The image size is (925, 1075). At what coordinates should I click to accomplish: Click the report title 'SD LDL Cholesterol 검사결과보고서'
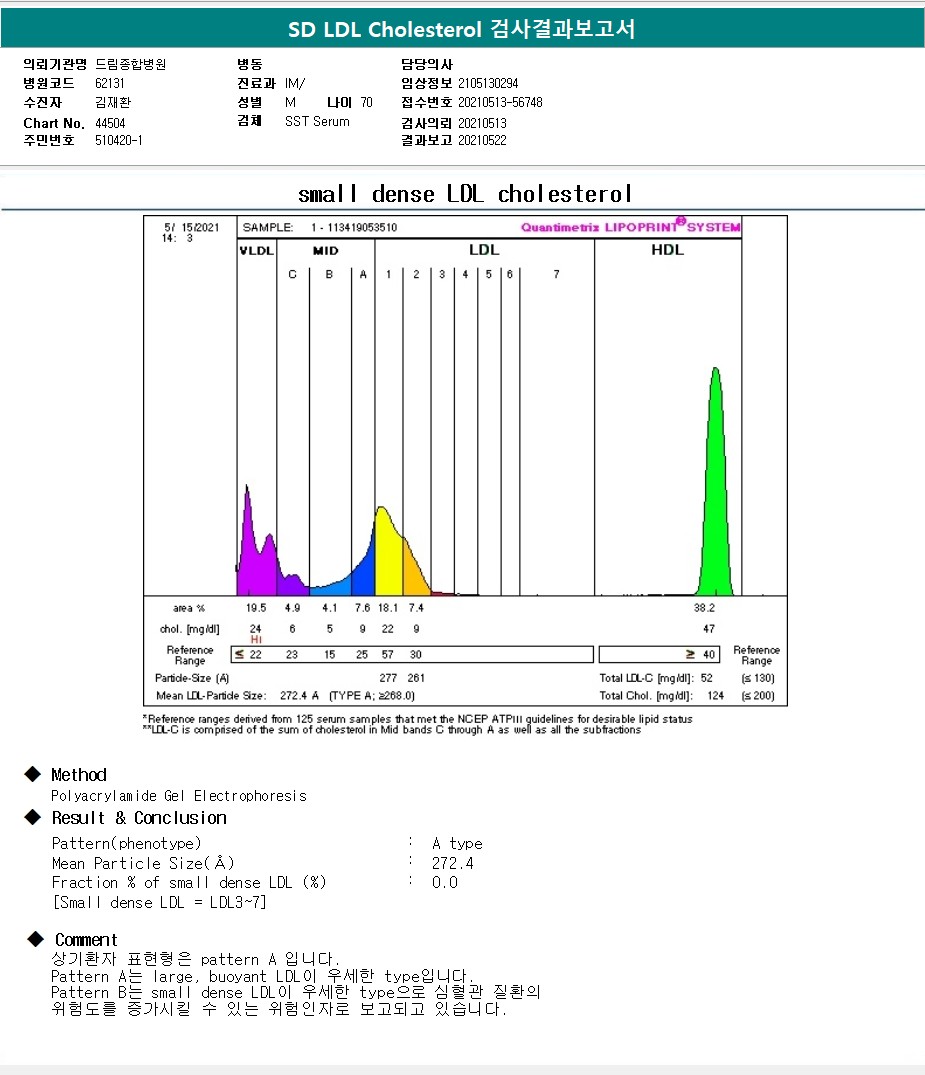461,29
